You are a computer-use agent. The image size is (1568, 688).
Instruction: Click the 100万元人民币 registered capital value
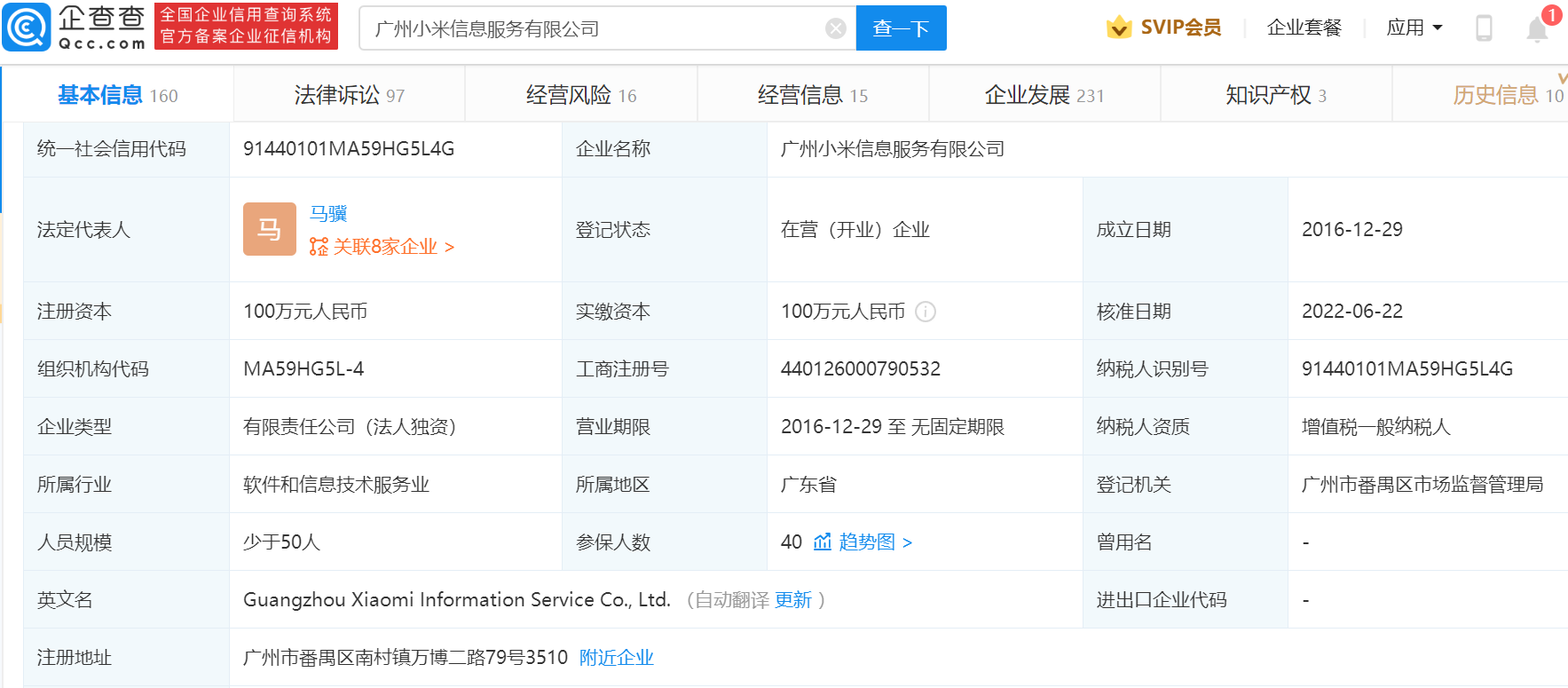(x=305, y=312)
